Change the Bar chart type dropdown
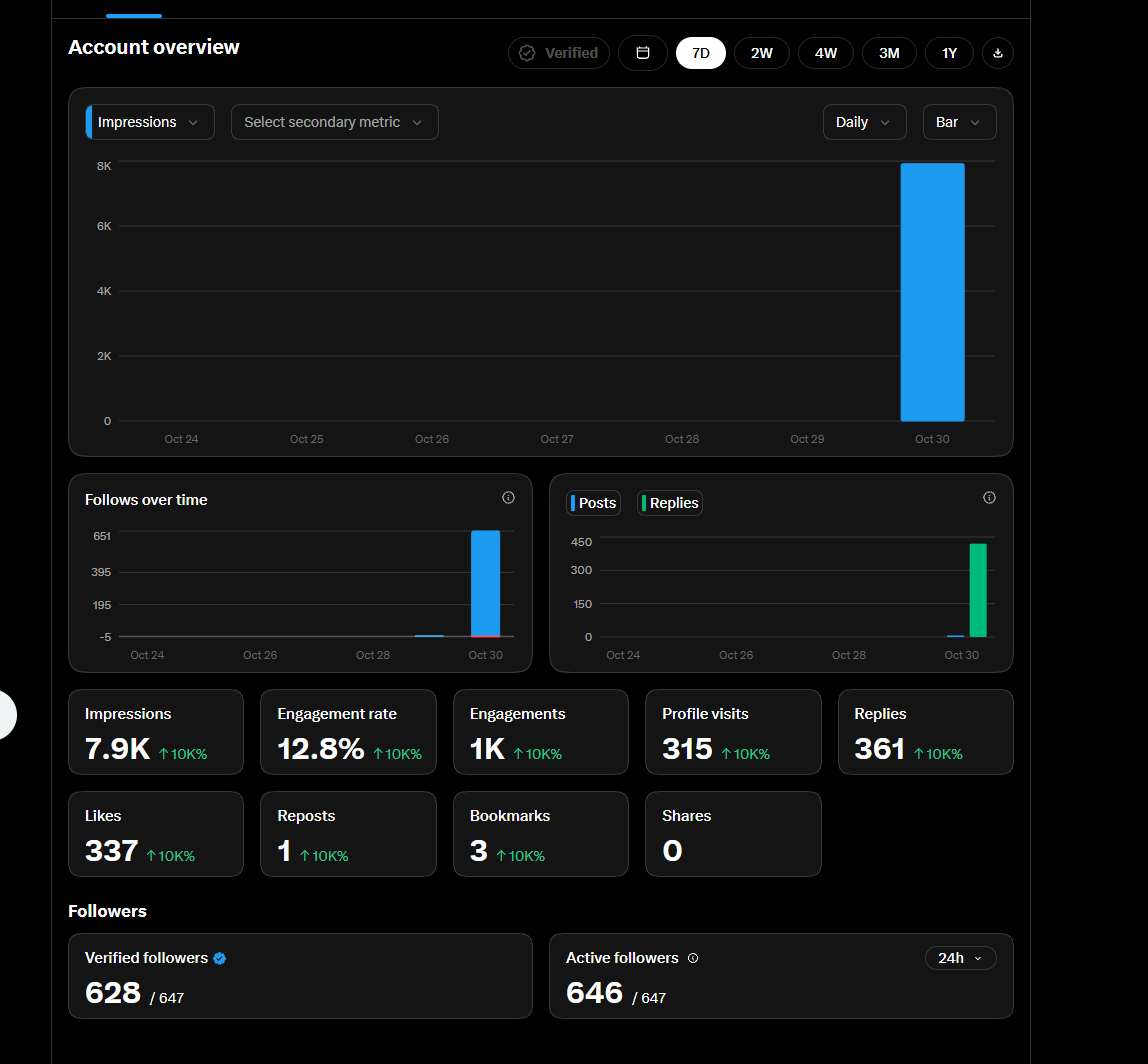Viewport: 1148px width, 1064px height. tap(959, 122)
